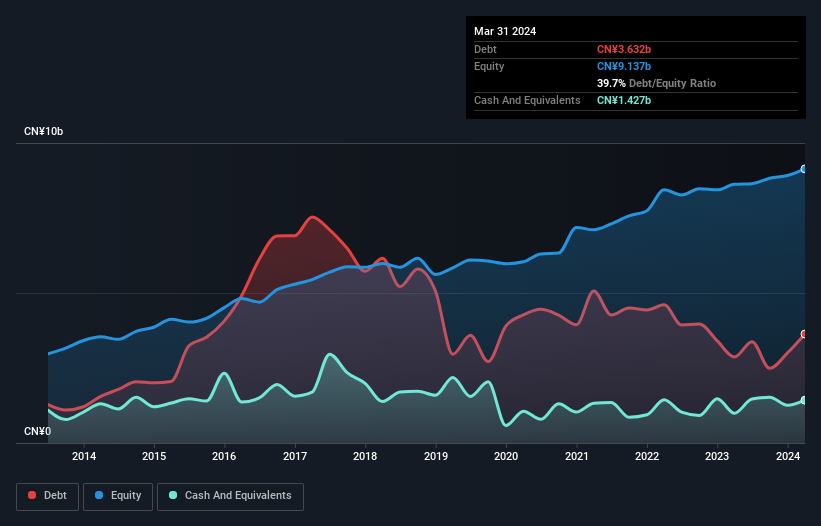Screen dimensions: 821x526
Task: Toggle Cash And Equivalents legend button
Action: [230, 496]
